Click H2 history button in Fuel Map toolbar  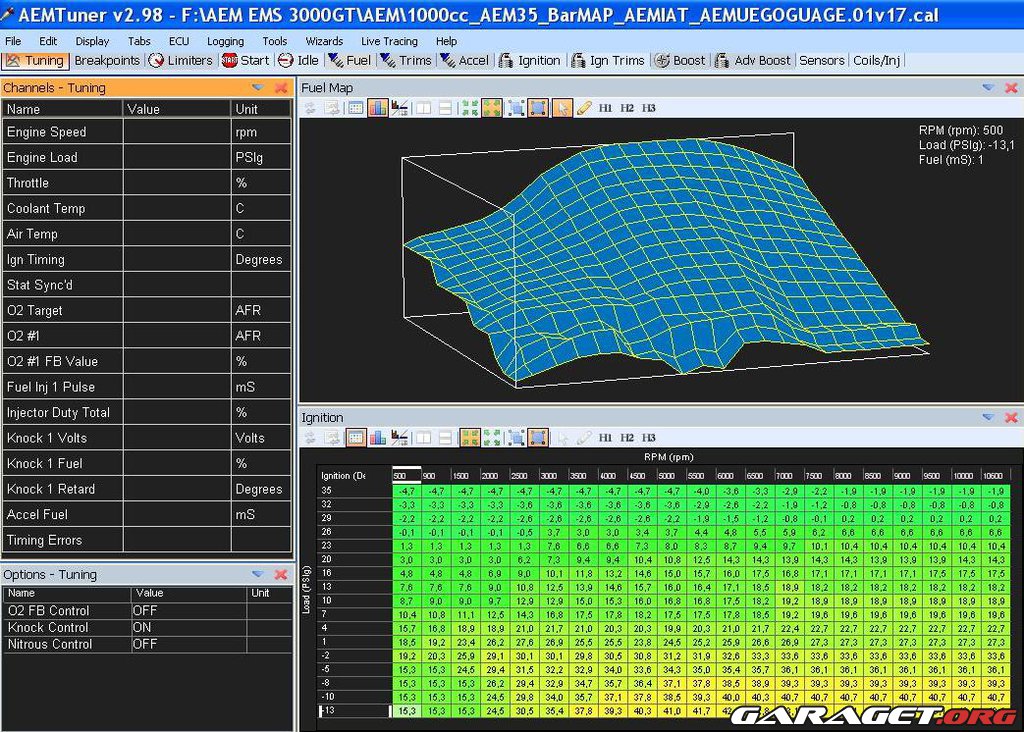[x=627, y=108]
